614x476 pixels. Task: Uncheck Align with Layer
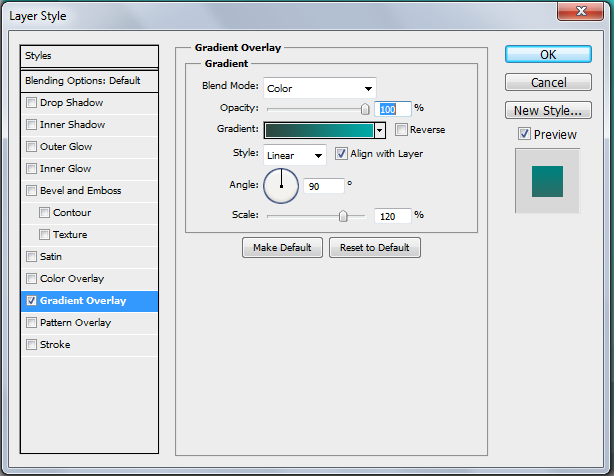(x=341, y=154)
